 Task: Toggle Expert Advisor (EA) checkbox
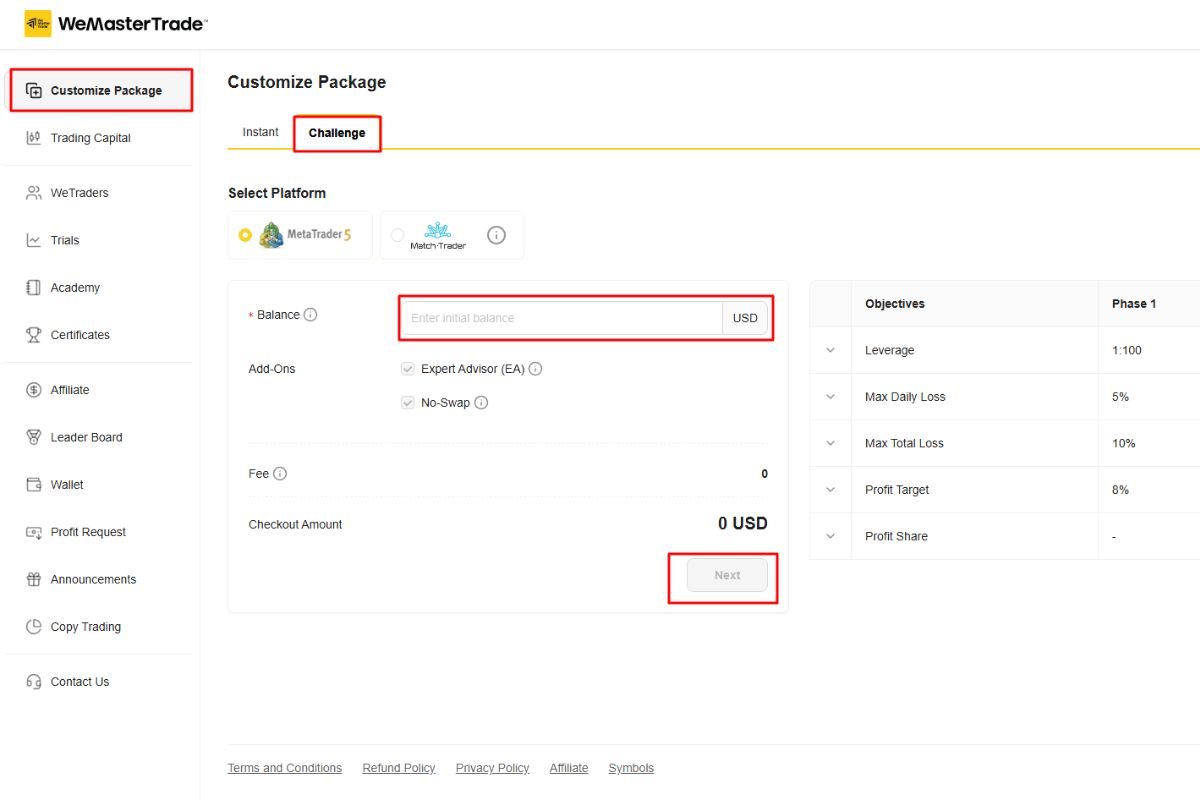408,369
